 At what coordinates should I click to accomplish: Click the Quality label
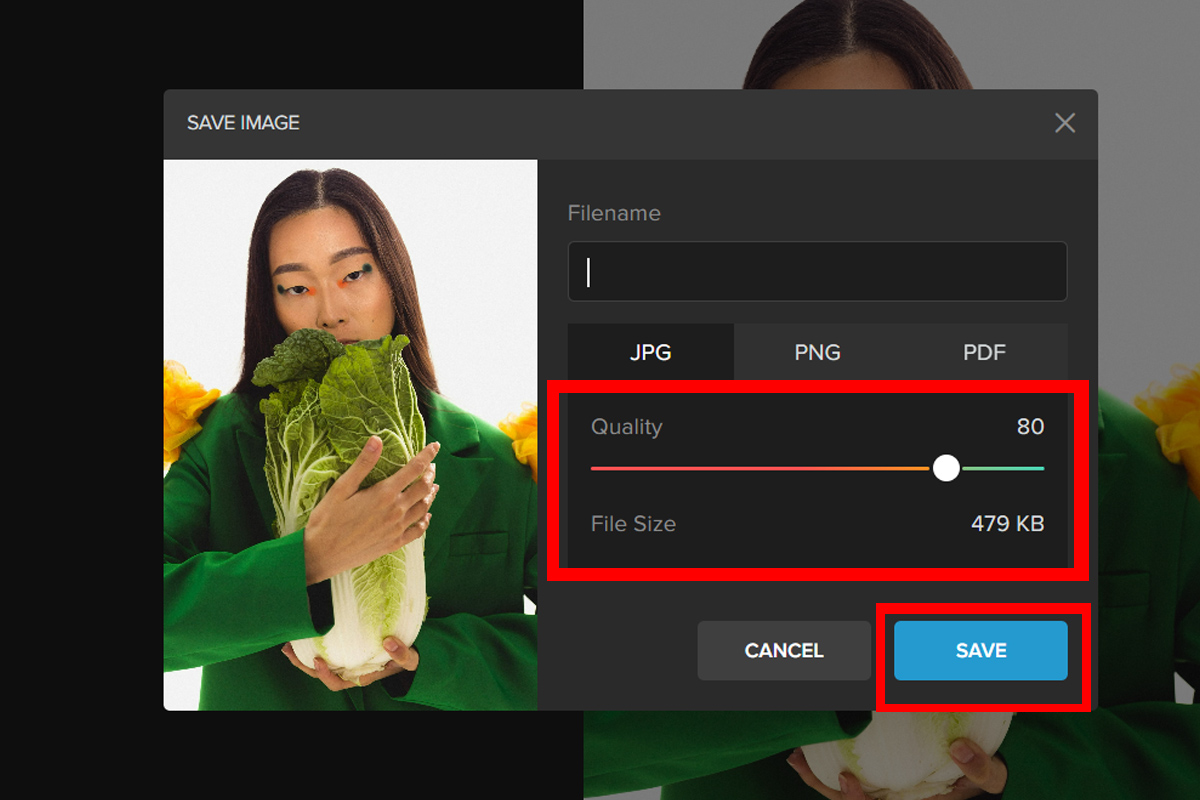(x=626, y=427)
